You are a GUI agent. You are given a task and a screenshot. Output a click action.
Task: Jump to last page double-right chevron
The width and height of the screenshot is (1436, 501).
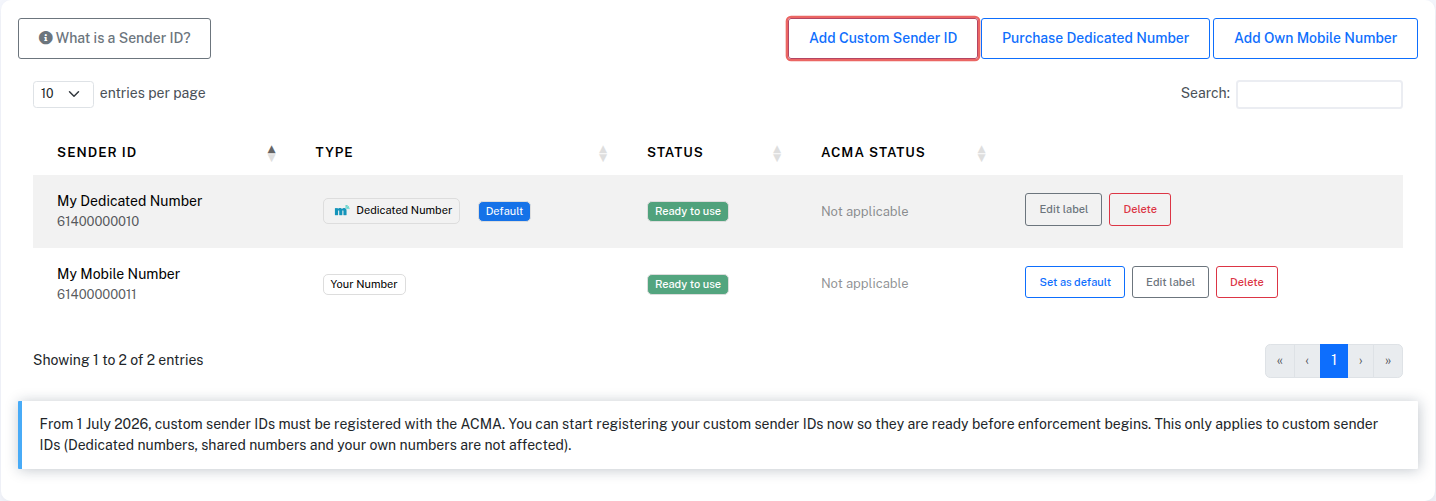tap(1388, 361)
